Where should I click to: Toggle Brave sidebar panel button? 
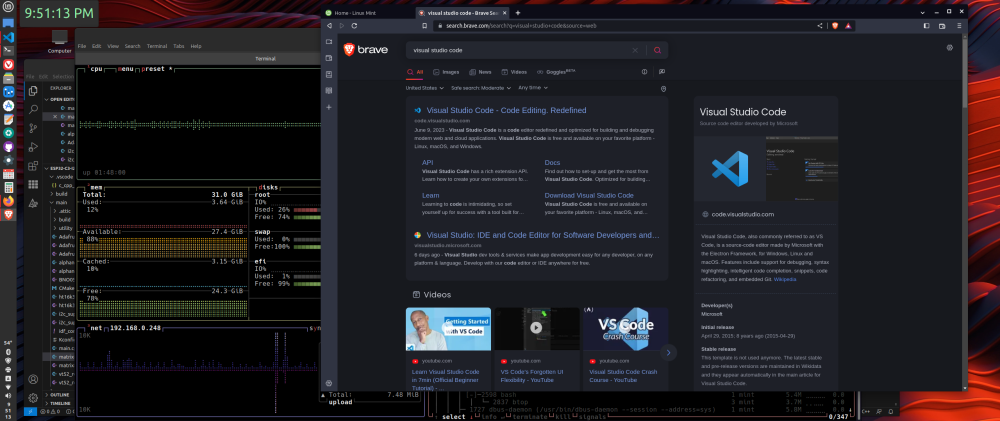coord(927,26)
